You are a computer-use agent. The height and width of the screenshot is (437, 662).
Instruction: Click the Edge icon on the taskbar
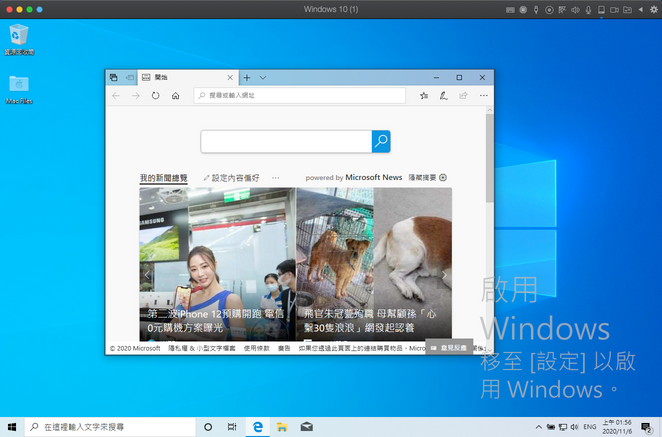click(258, 427)
